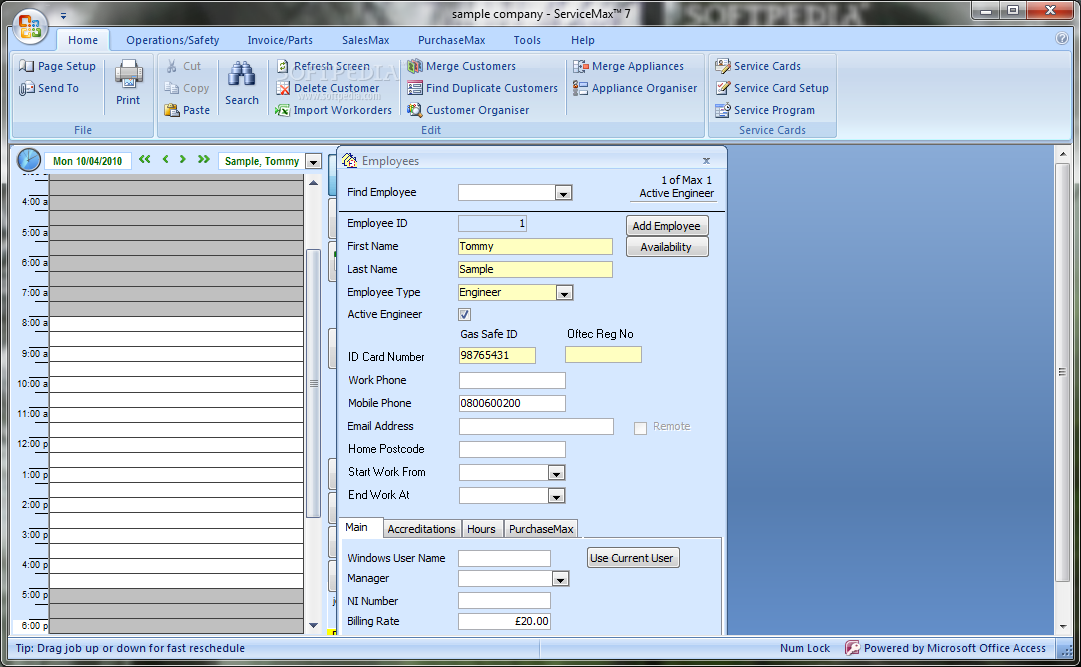
Task: Click the main window scrollbar up arrow
Action: 1062,155
